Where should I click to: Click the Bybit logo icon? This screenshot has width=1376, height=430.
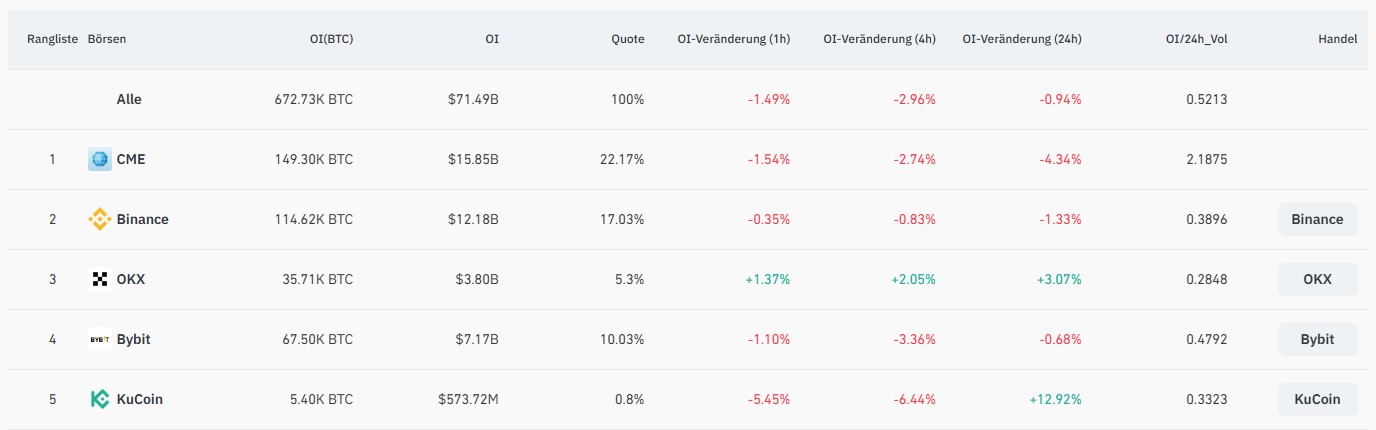click(99, 339)
